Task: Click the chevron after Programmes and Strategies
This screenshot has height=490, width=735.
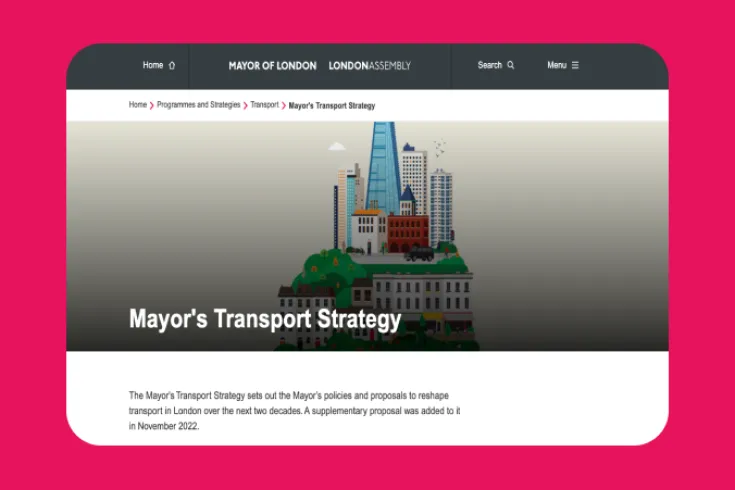Action: 245,105
